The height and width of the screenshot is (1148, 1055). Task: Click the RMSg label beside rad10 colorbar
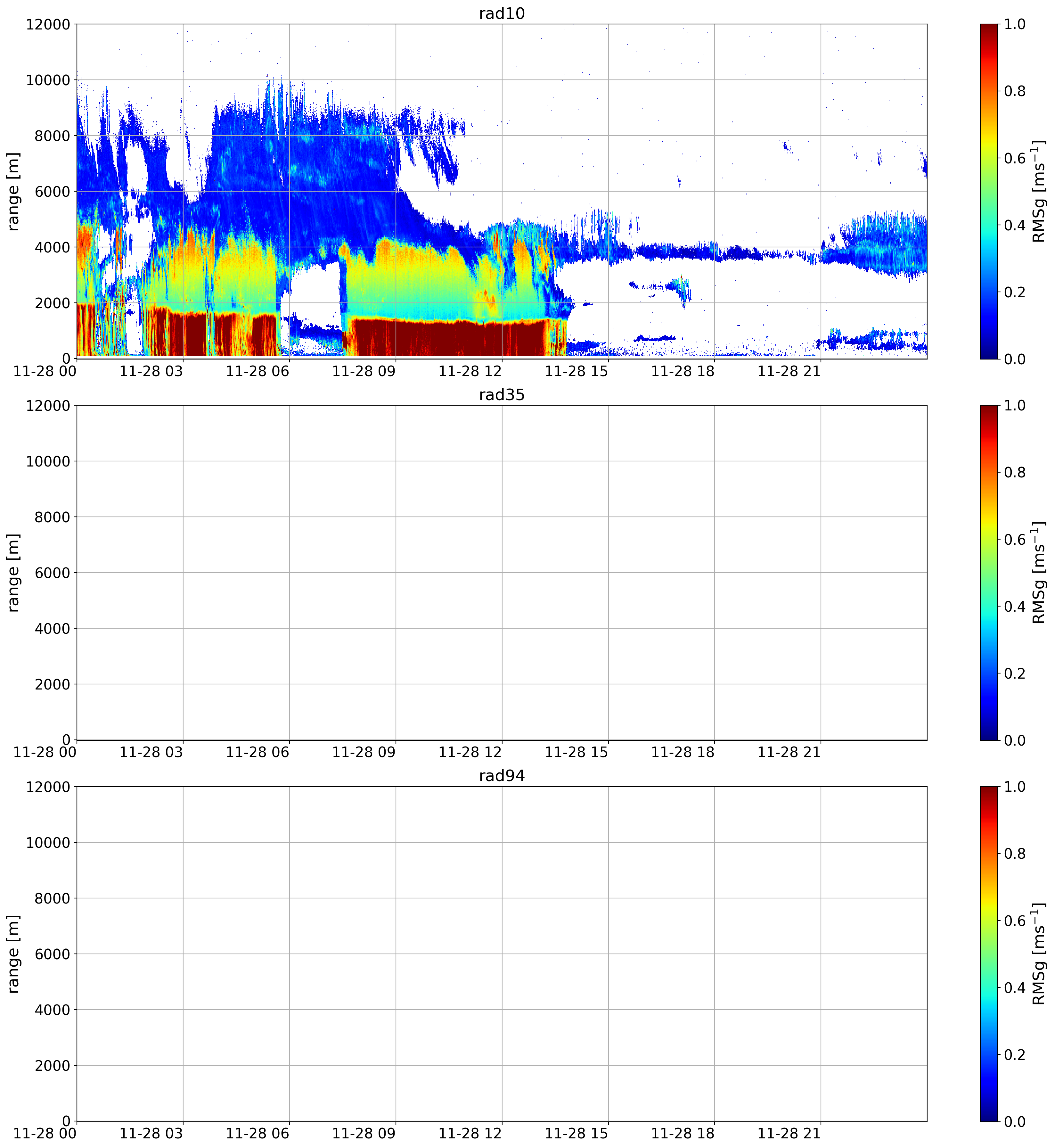coord(1040,191)
